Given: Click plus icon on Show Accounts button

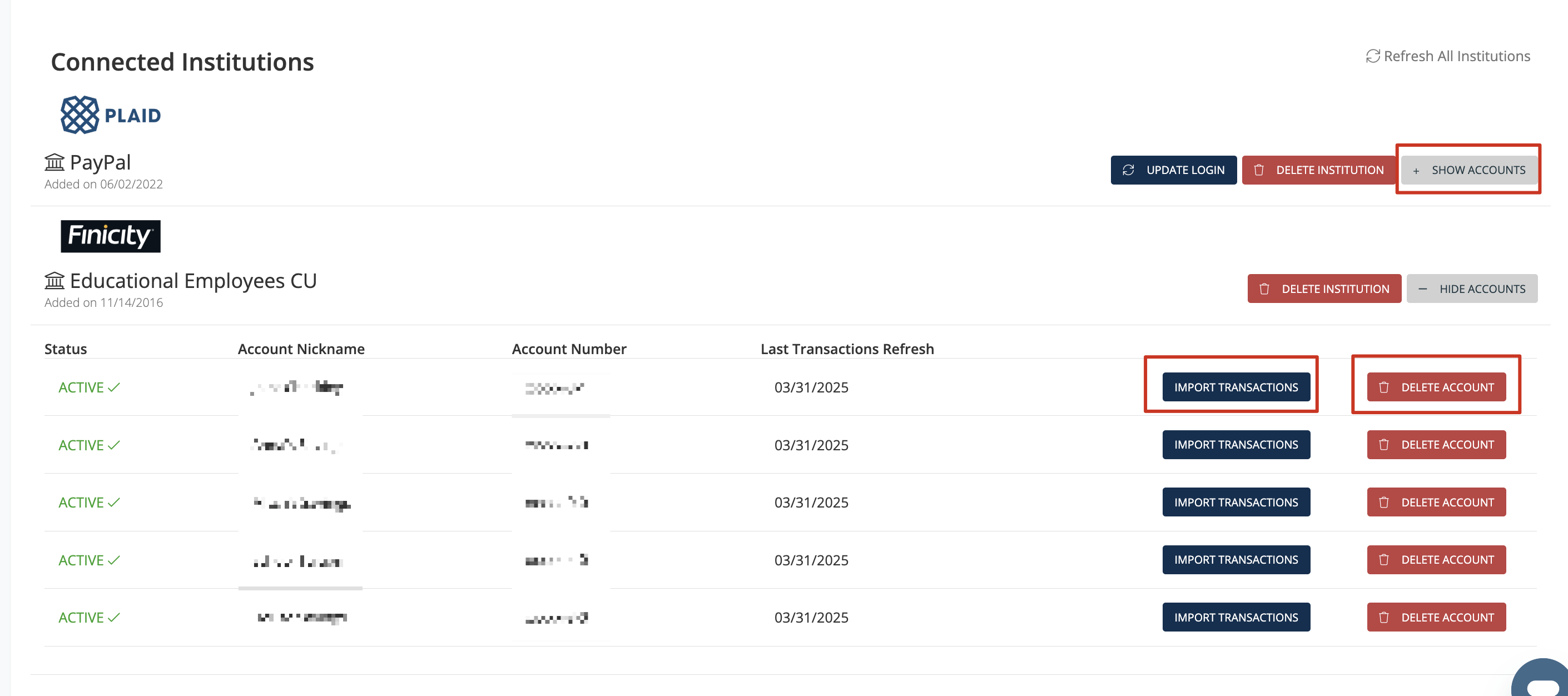Looking at the screenshot, I should [x=1416, y=171].
